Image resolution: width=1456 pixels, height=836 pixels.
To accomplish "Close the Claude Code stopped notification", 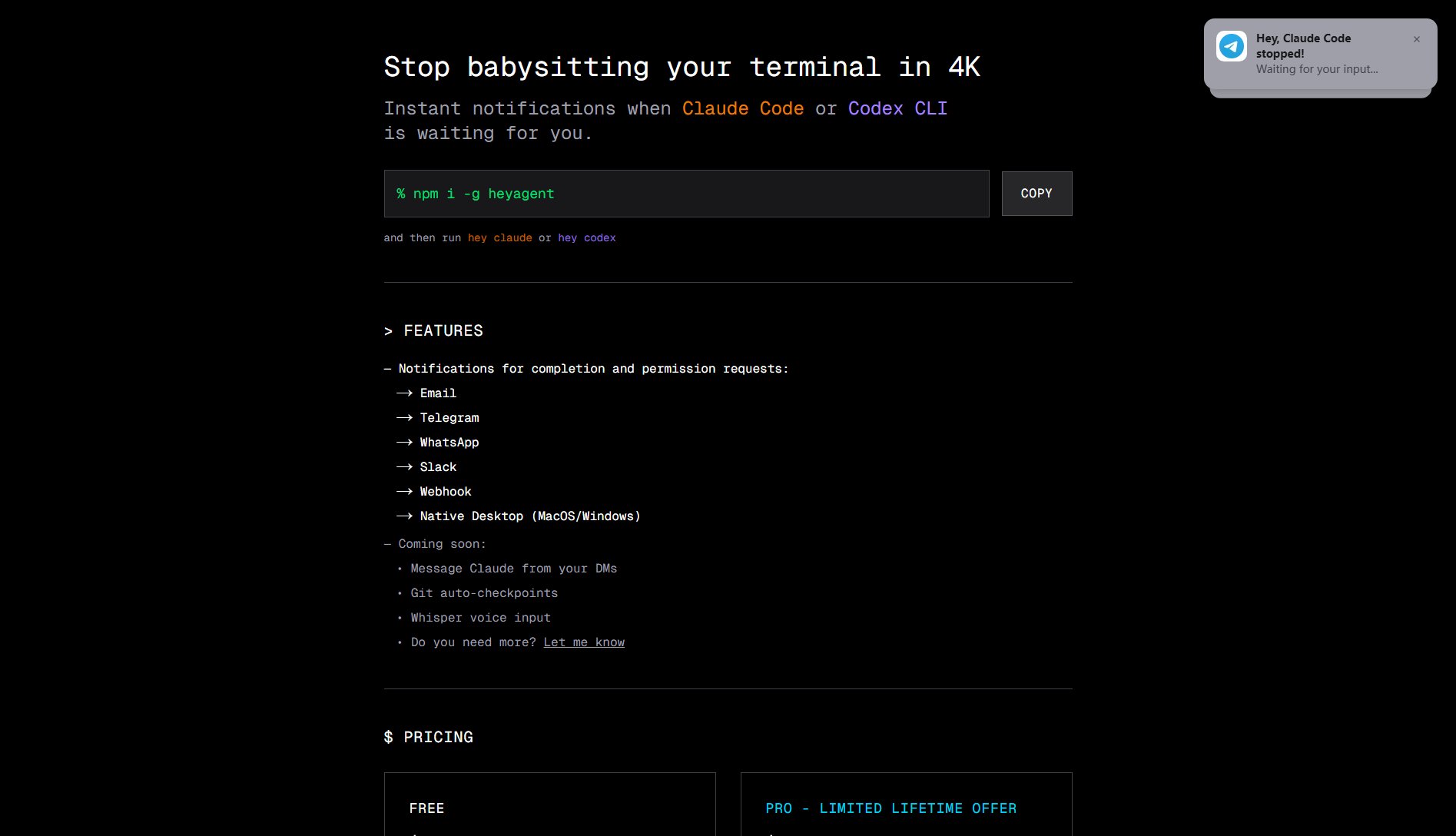I will click(x=1417, y=39).
